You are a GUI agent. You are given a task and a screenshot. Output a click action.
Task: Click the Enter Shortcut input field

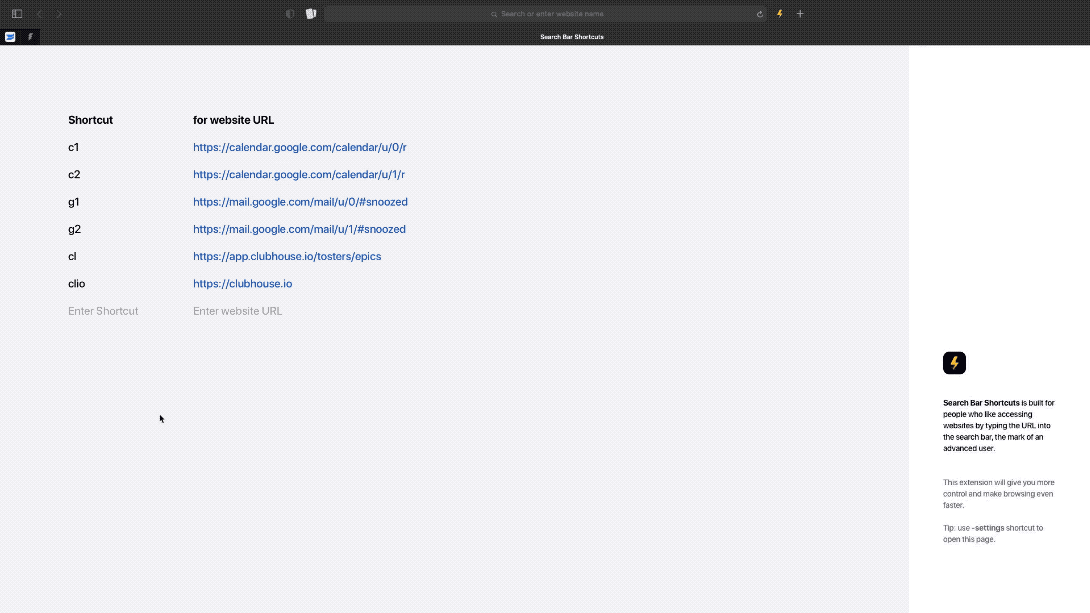103,311
